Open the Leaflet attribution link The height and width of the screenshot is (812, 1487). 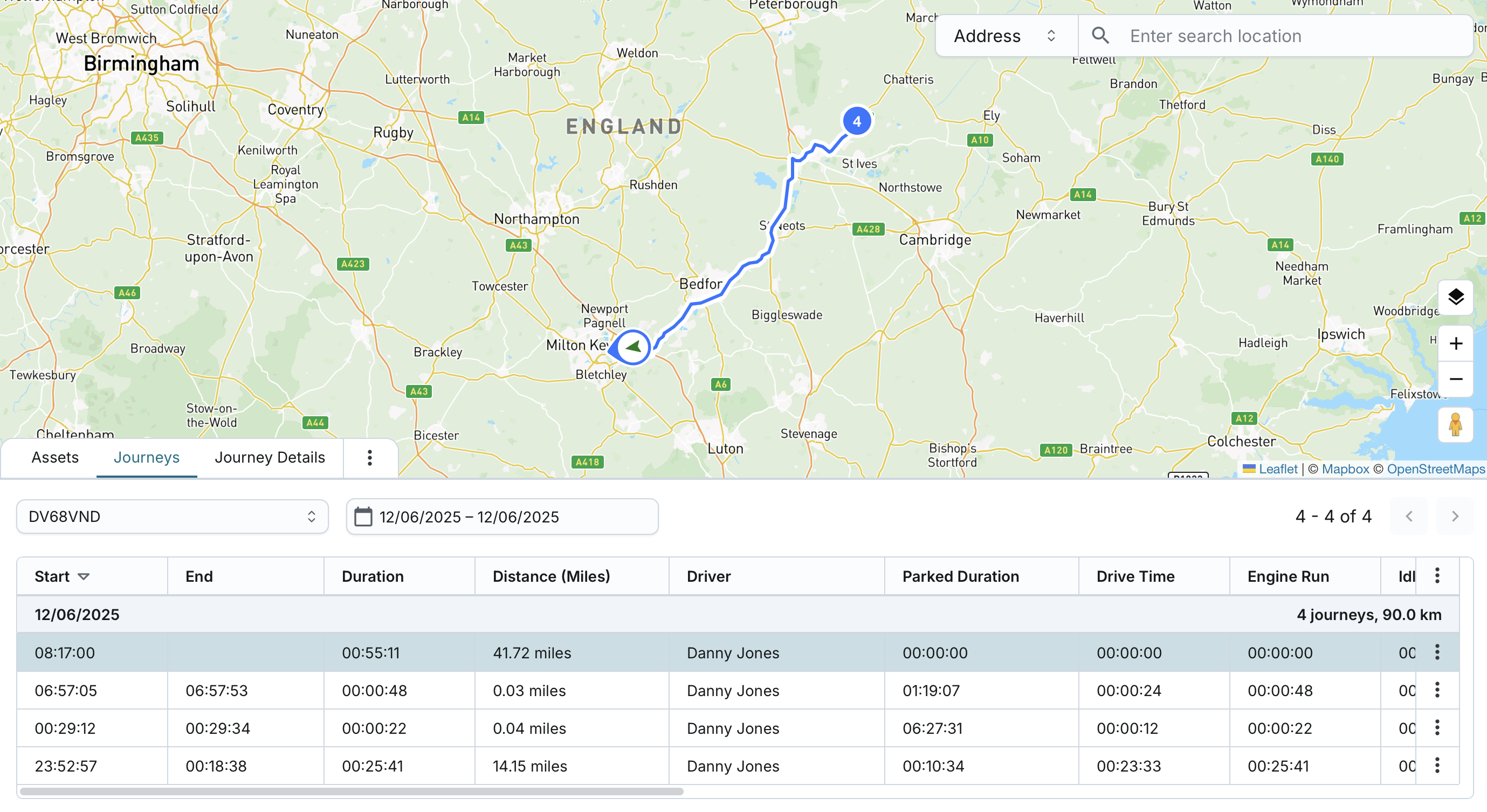(x=1277, y=469)
